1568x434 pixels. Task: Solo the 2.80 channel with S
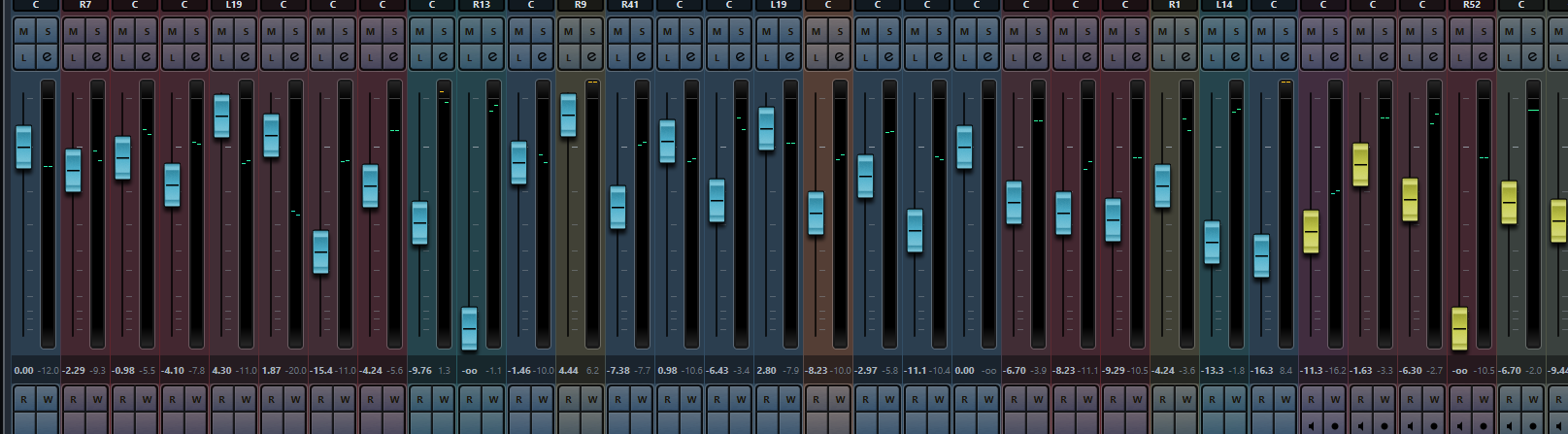pos(790,32)
